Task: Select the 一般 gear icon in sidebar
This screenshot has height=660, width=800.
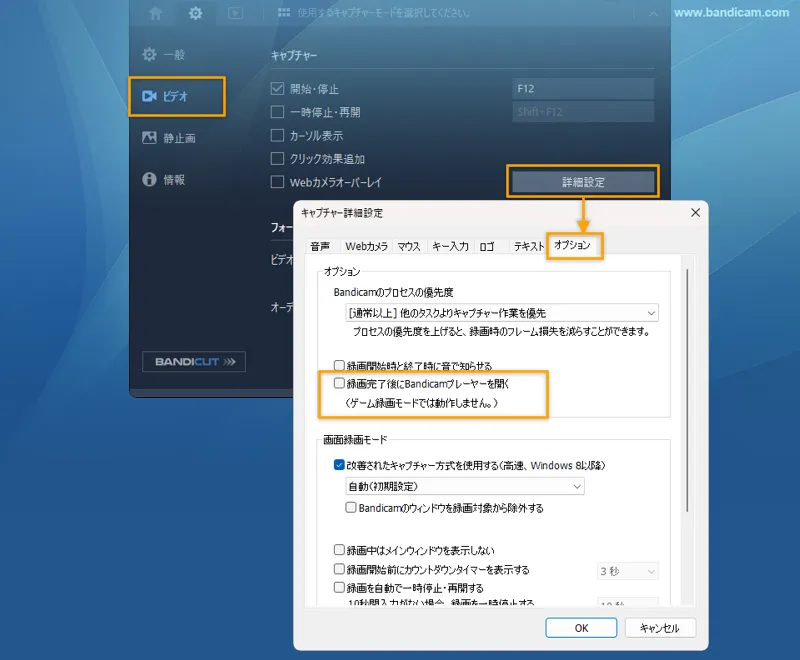Action: [149, 54]
